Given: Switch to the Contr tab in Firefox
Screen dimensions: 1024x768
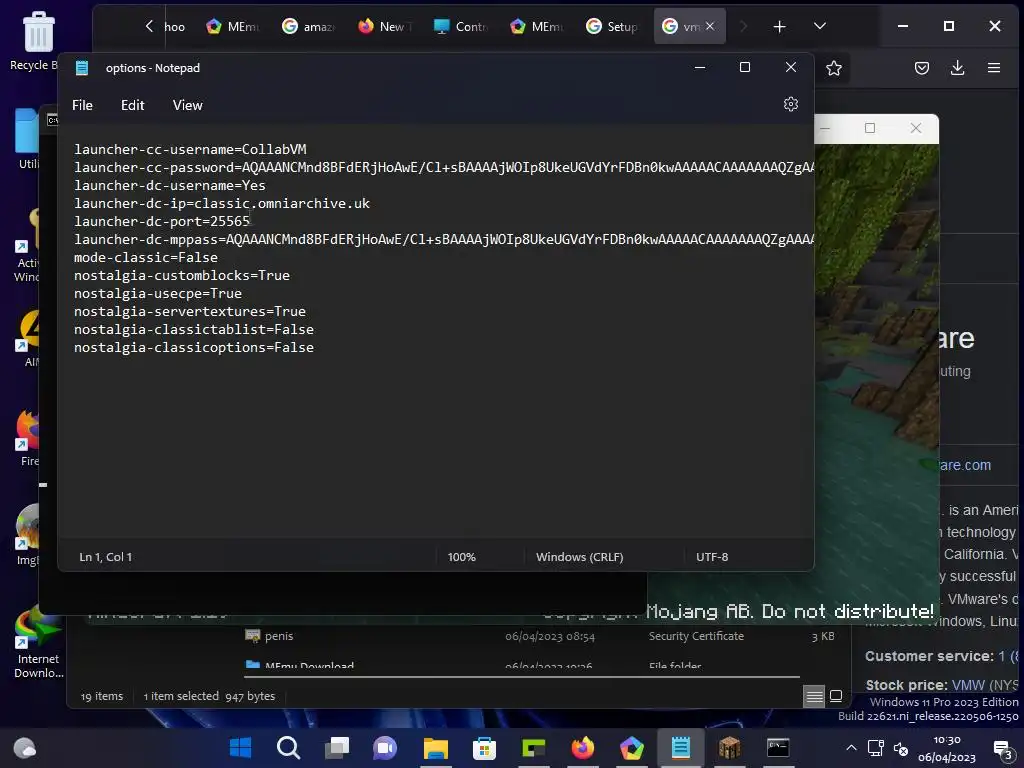Looking at the screenshot, I should (460, 27).
